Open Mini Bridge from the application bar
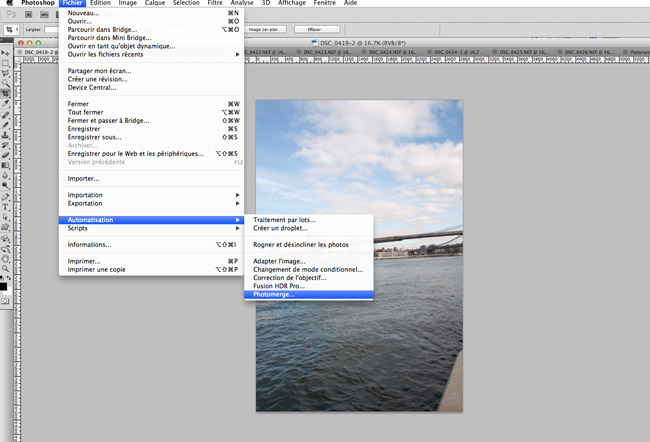This screenshot has width=650, height=442. [44, 14]
